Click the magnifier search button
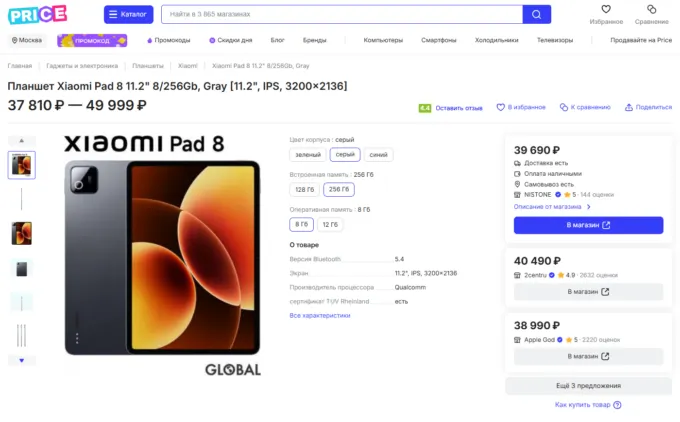680x422 pixels. click(x=536, y=14)
